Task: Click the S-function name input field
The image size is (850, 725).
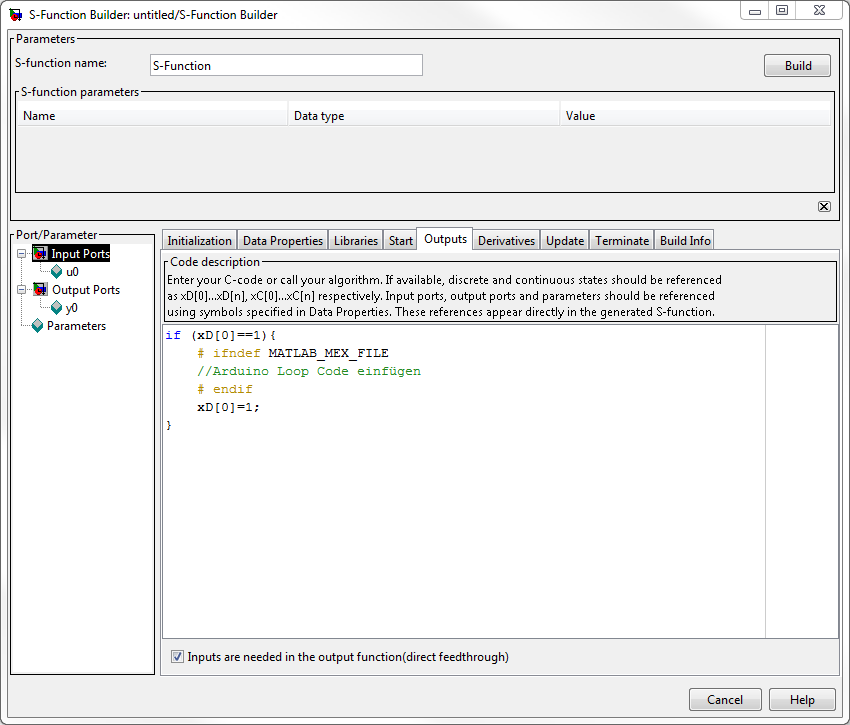Action: tap(285, 66)
